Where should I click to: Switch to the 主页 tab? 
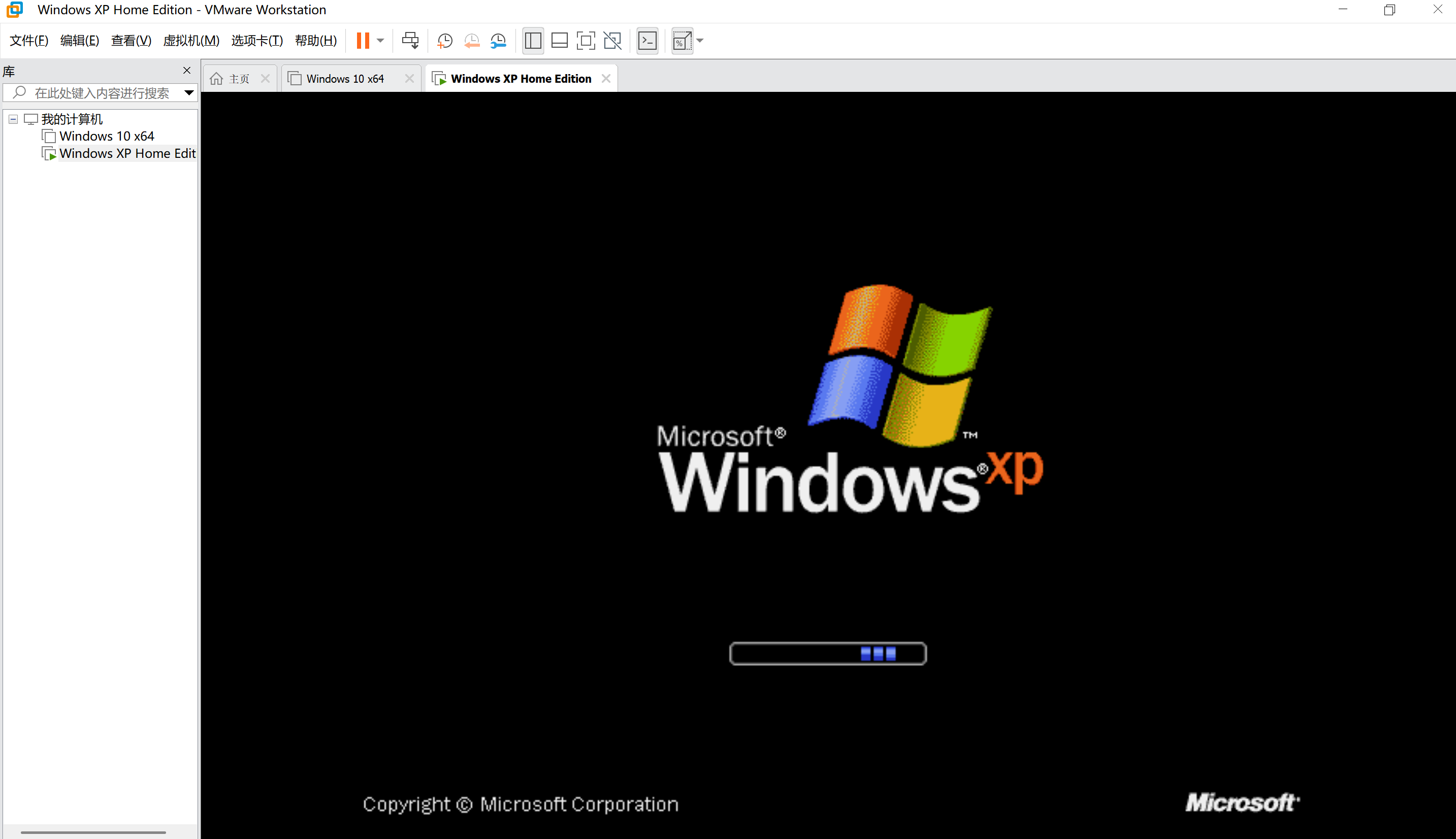tap(239, 78)
